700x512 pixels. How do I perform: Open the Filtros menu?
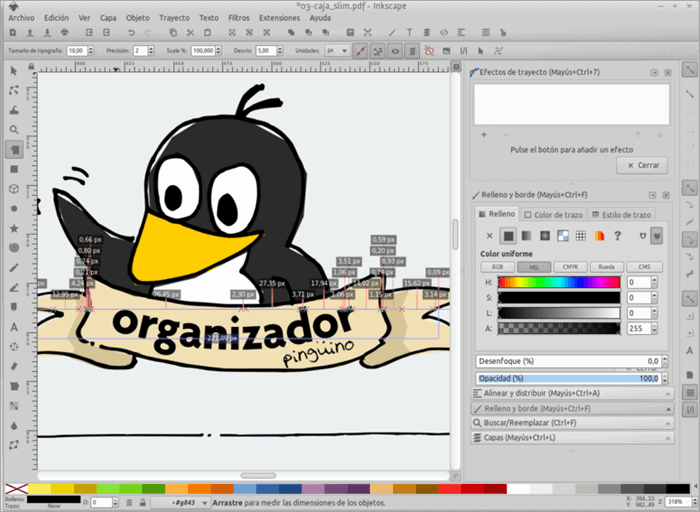coord(239,18)
